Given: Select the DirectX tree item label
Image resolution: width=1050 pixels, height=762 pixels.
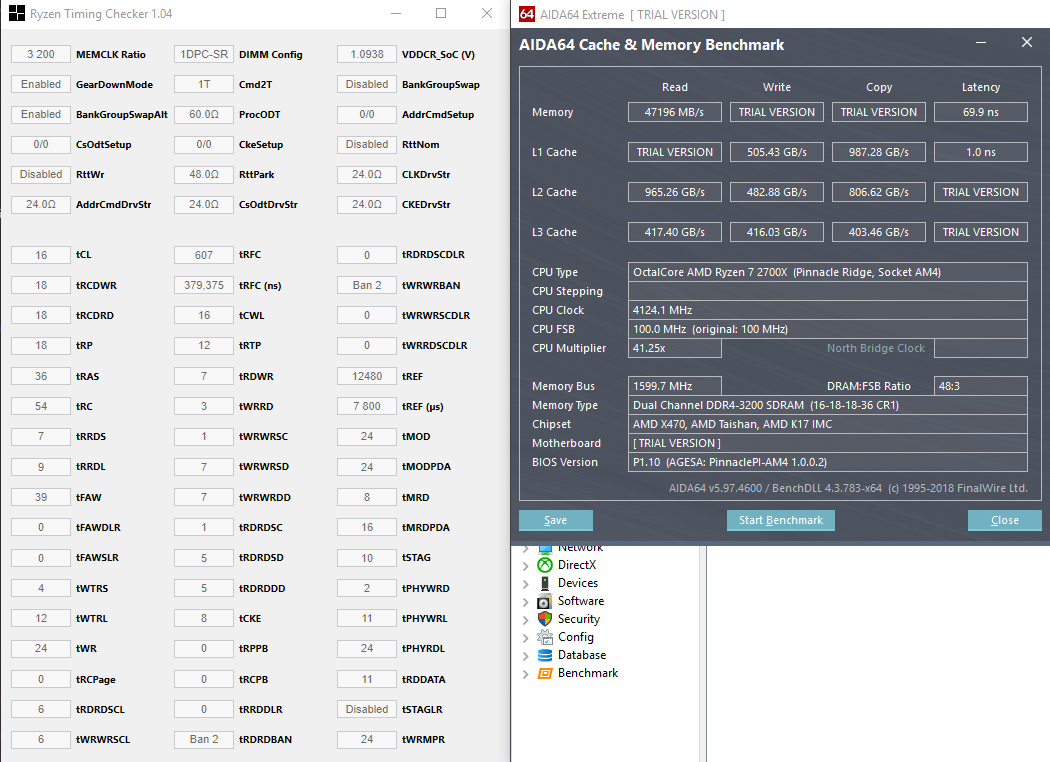Looking at the screenshot, I should pos(577,565).
